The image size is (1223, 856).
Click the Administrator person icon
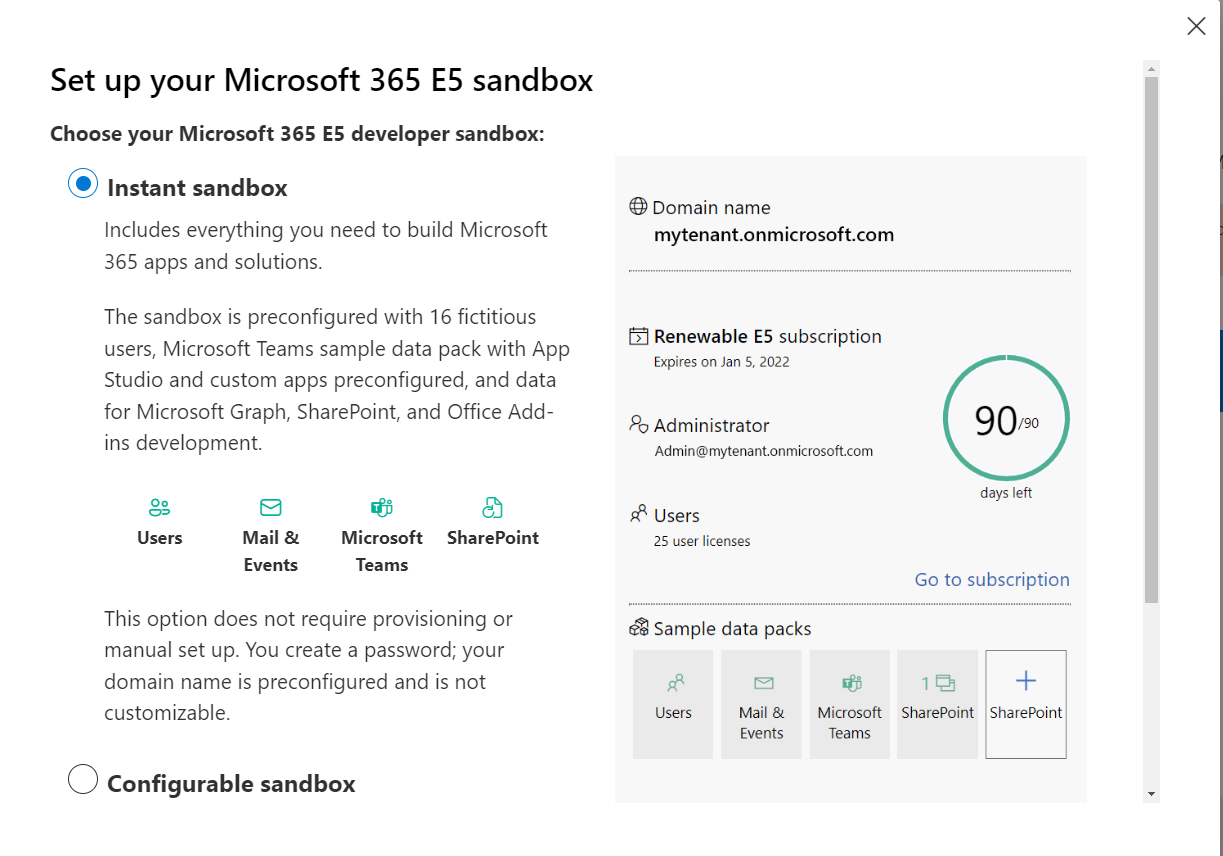[x=639, y=425]
